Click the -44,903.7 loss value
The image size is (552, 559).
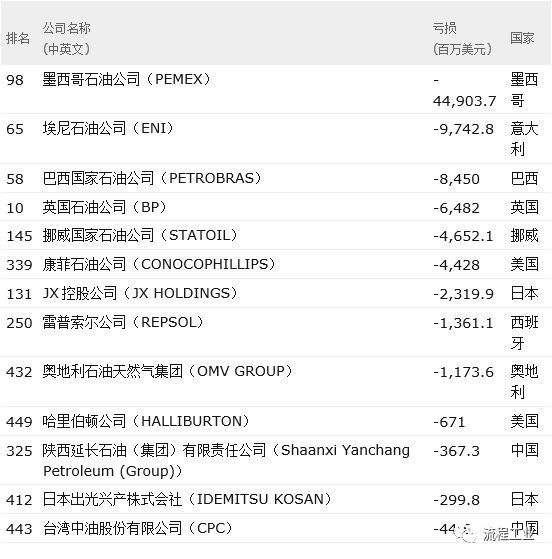click(x=465, y=90)
